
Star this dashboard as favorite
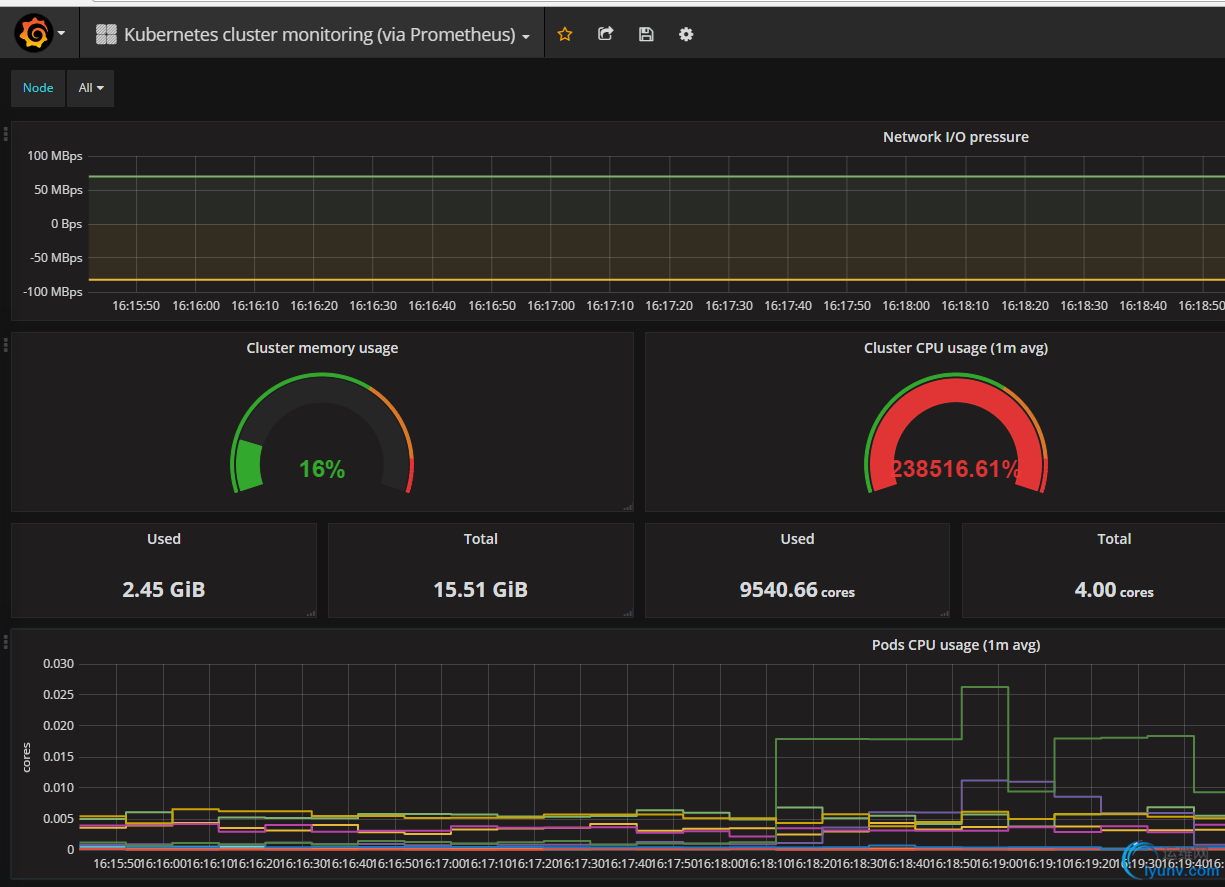(x=565, y=34)
